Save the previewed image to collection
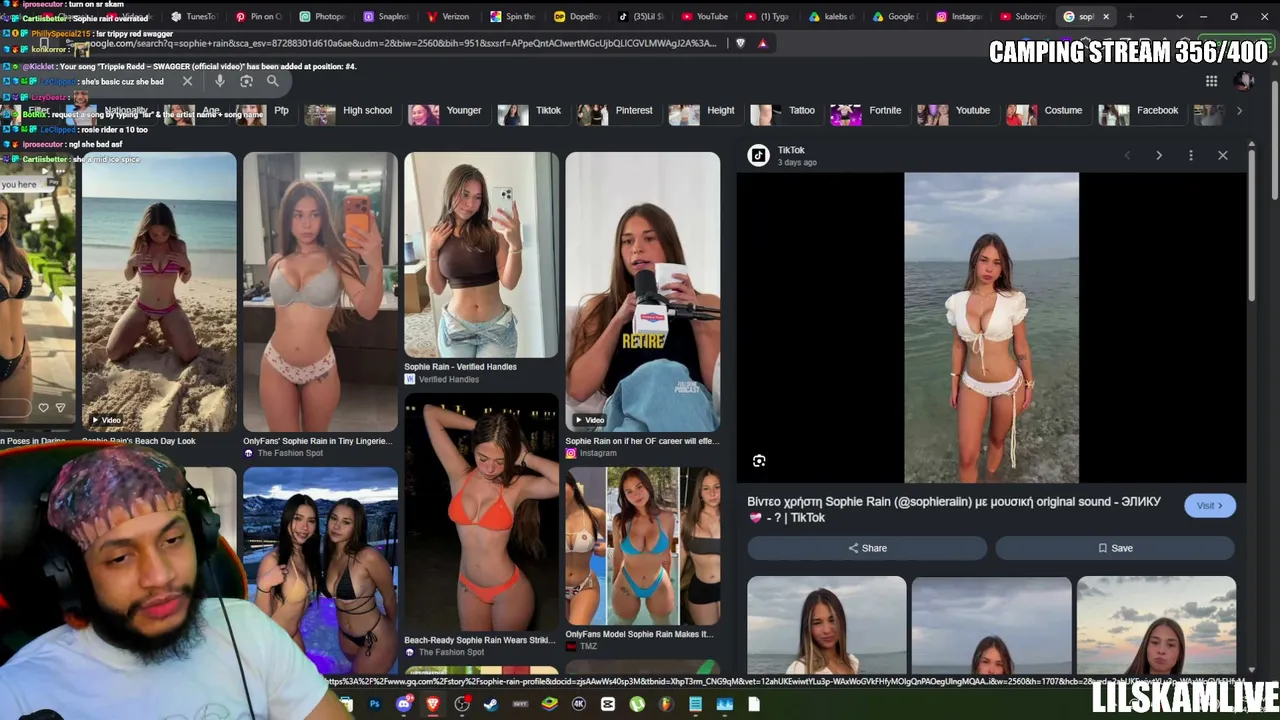The image size is (1280, 720). pyautogui.click(x=1115, y=548)
